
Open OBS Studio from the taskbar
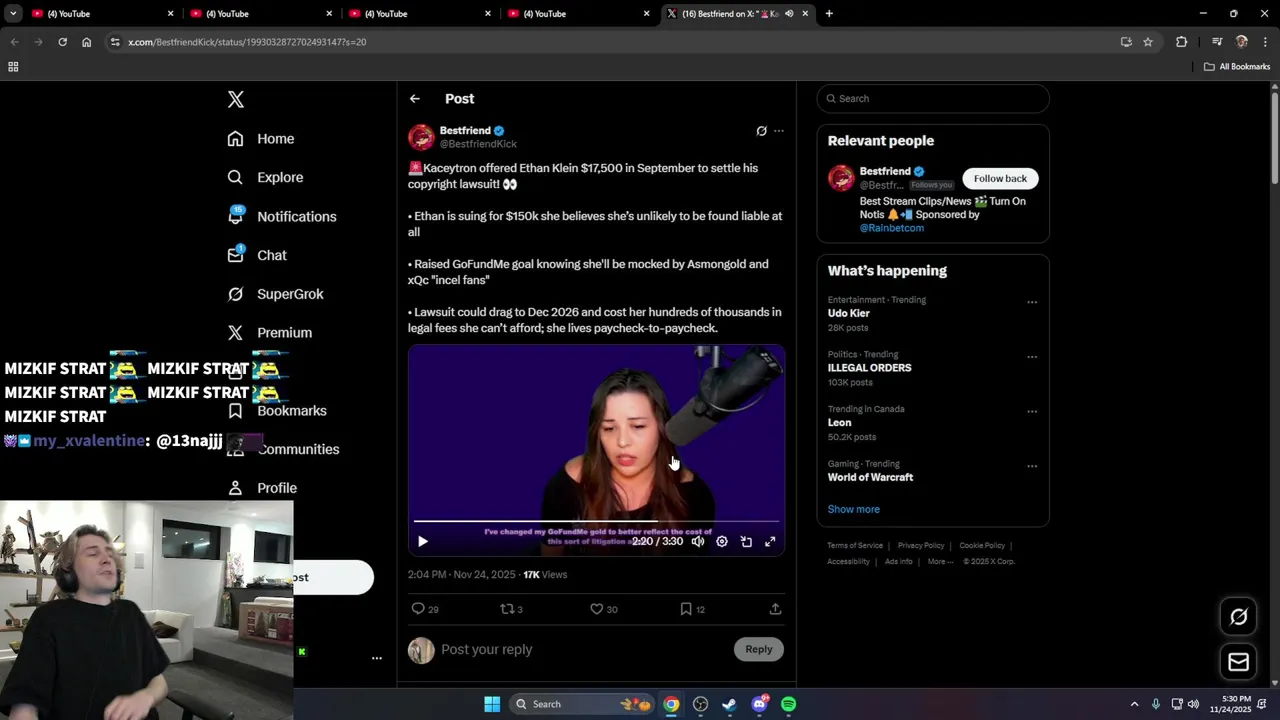point(700,704)
